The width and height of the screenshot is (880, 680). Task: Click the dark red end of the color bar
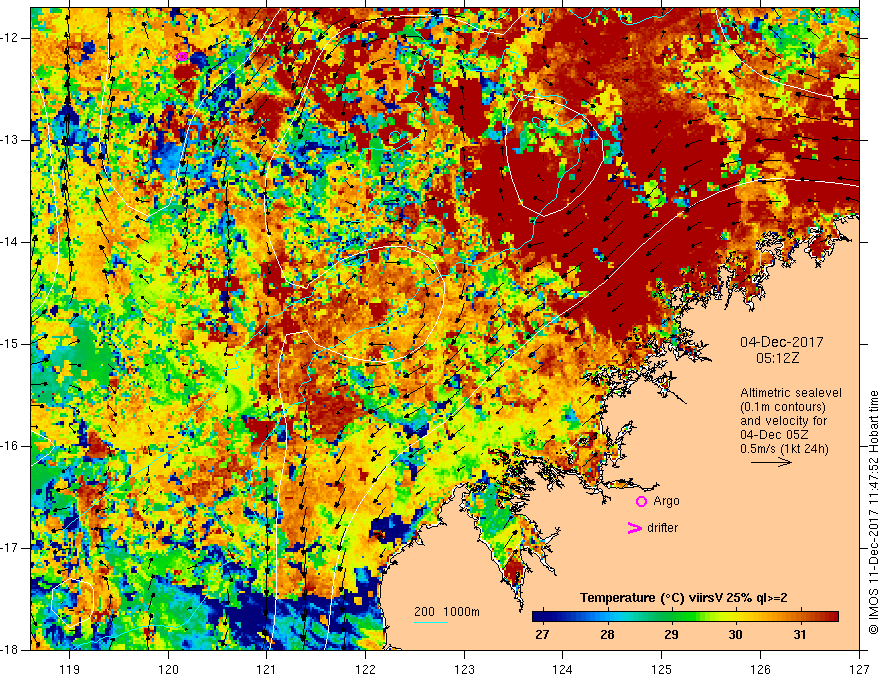point(833,617)
